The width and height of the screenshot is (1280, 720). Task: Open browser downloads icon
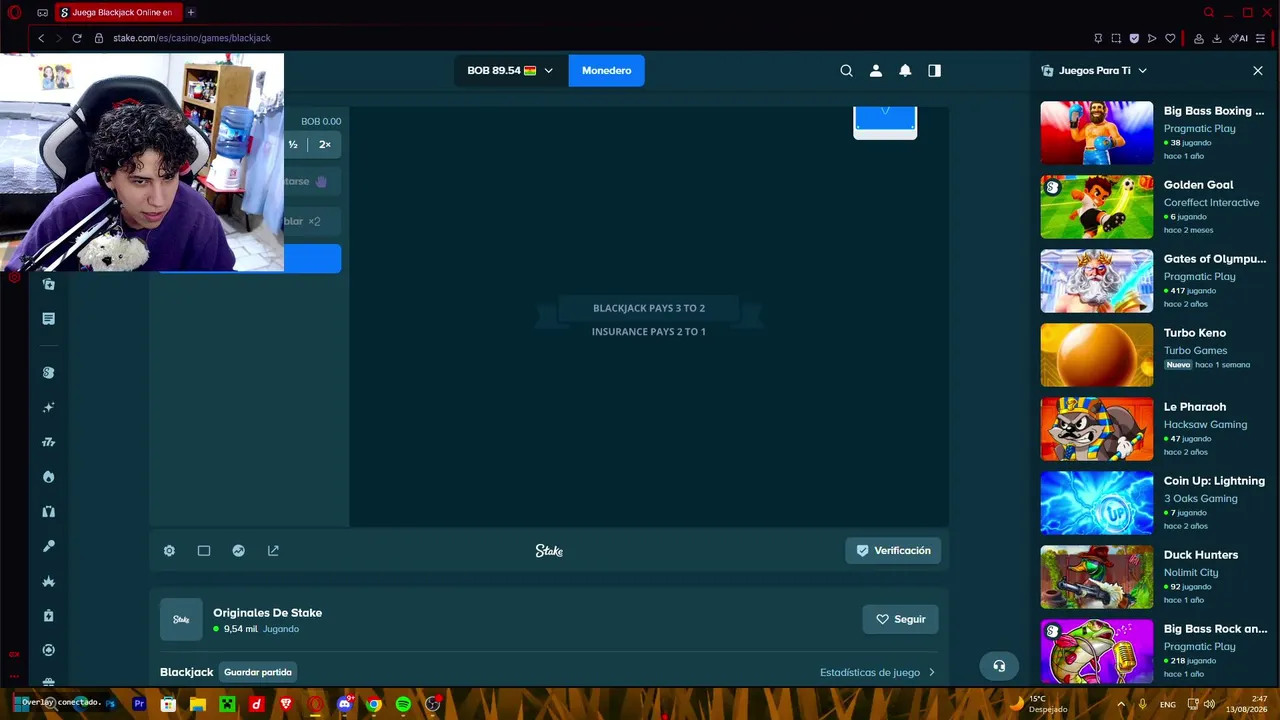tap(1217, 38)
